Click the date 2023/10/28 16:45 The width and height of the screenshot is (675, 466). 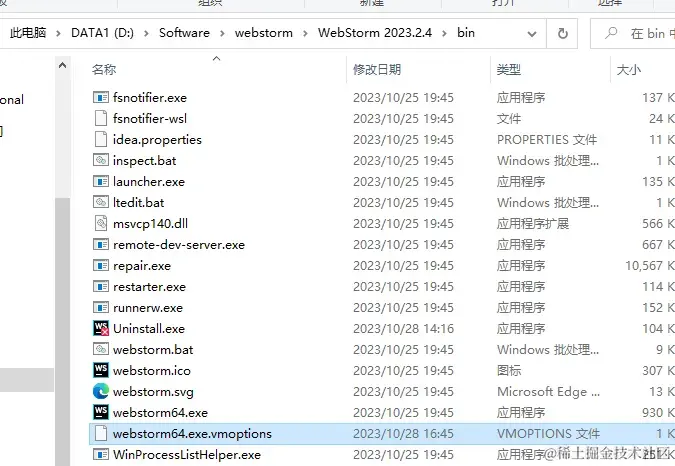click(x=403, y=433)
